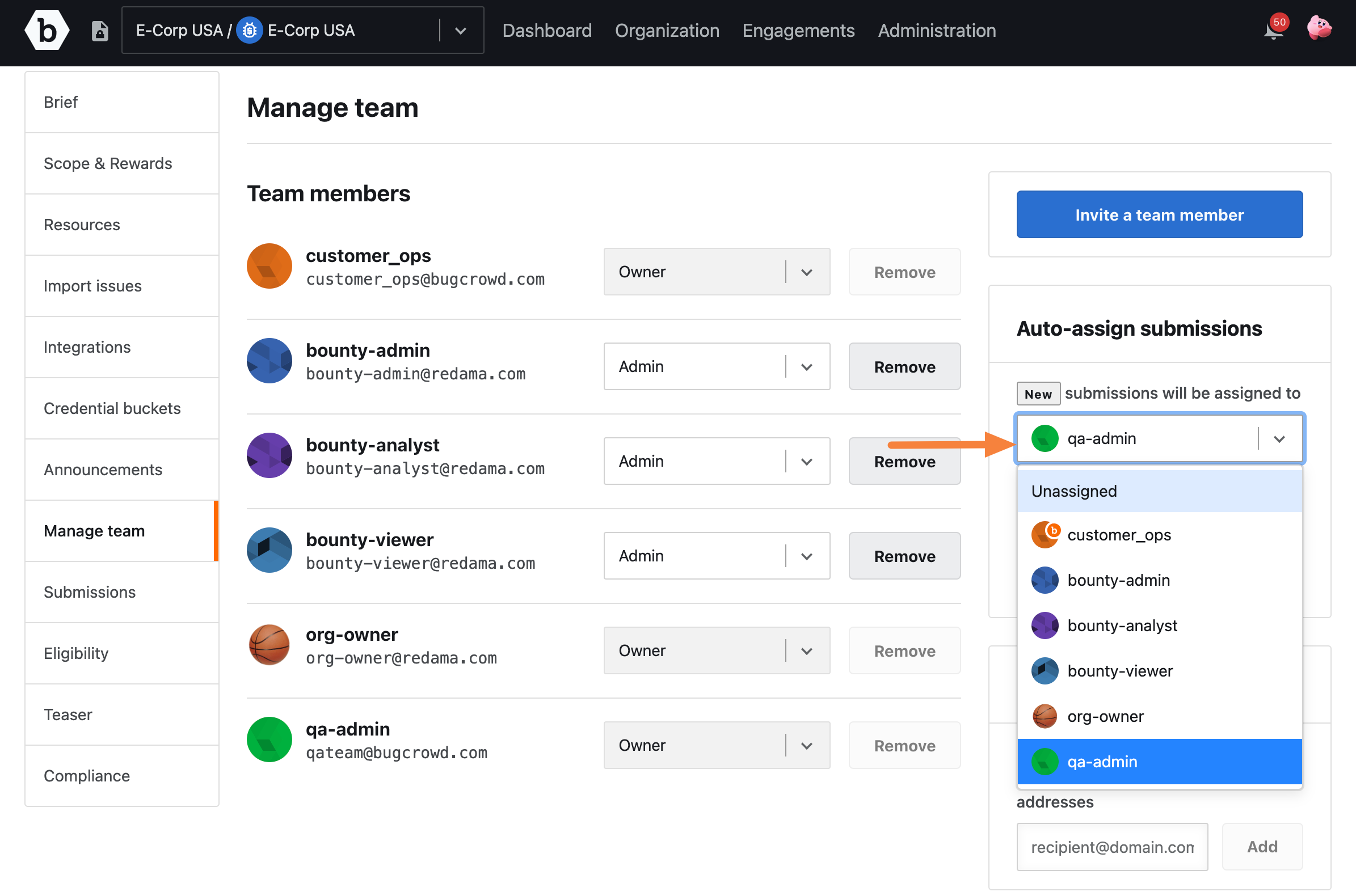Open Credential buckets in sidebar
1356x896 pixels.
[x=122, y=408]
